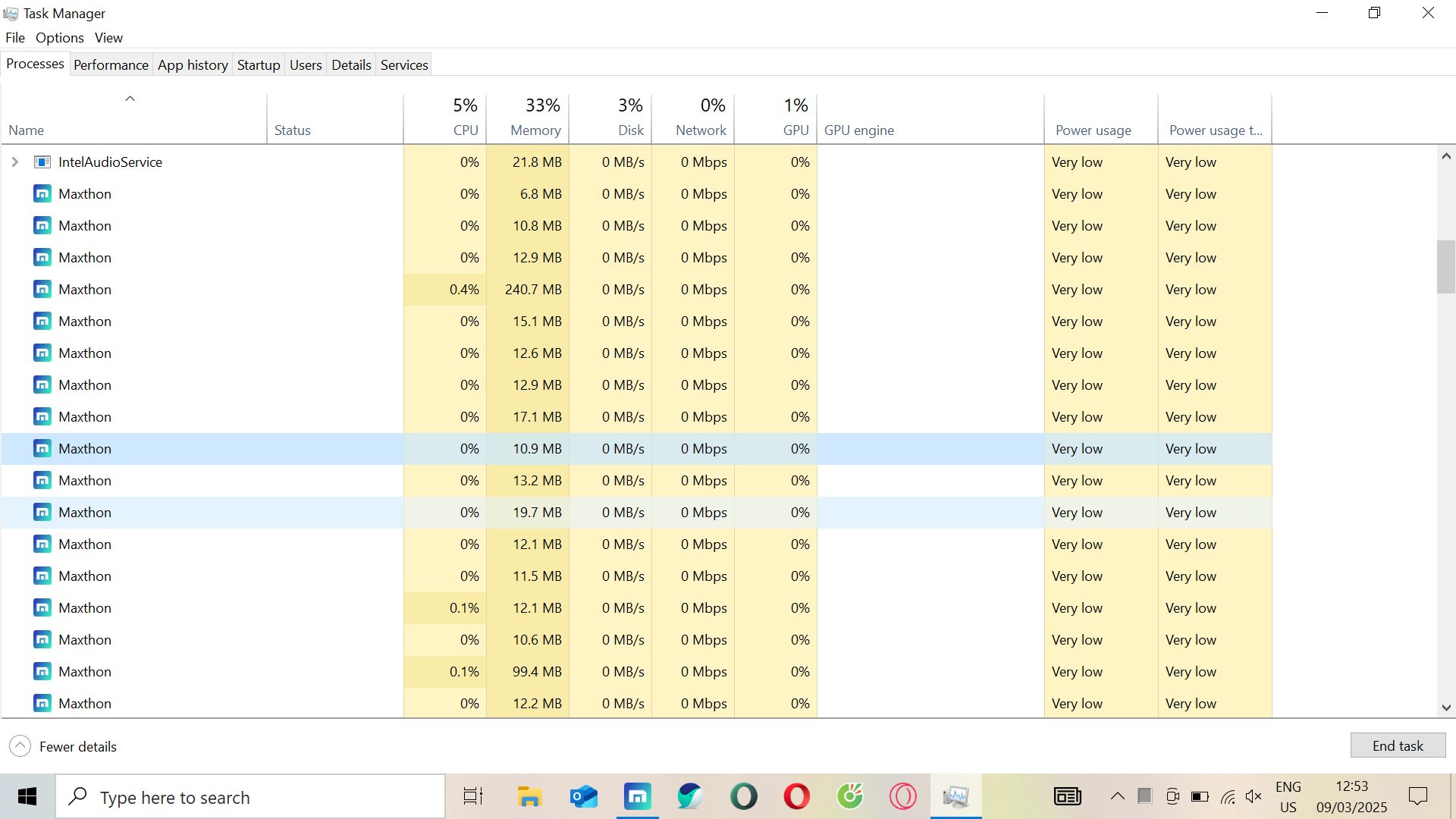
Task: Switch to the Services tab
Action: tap(404, 64)
